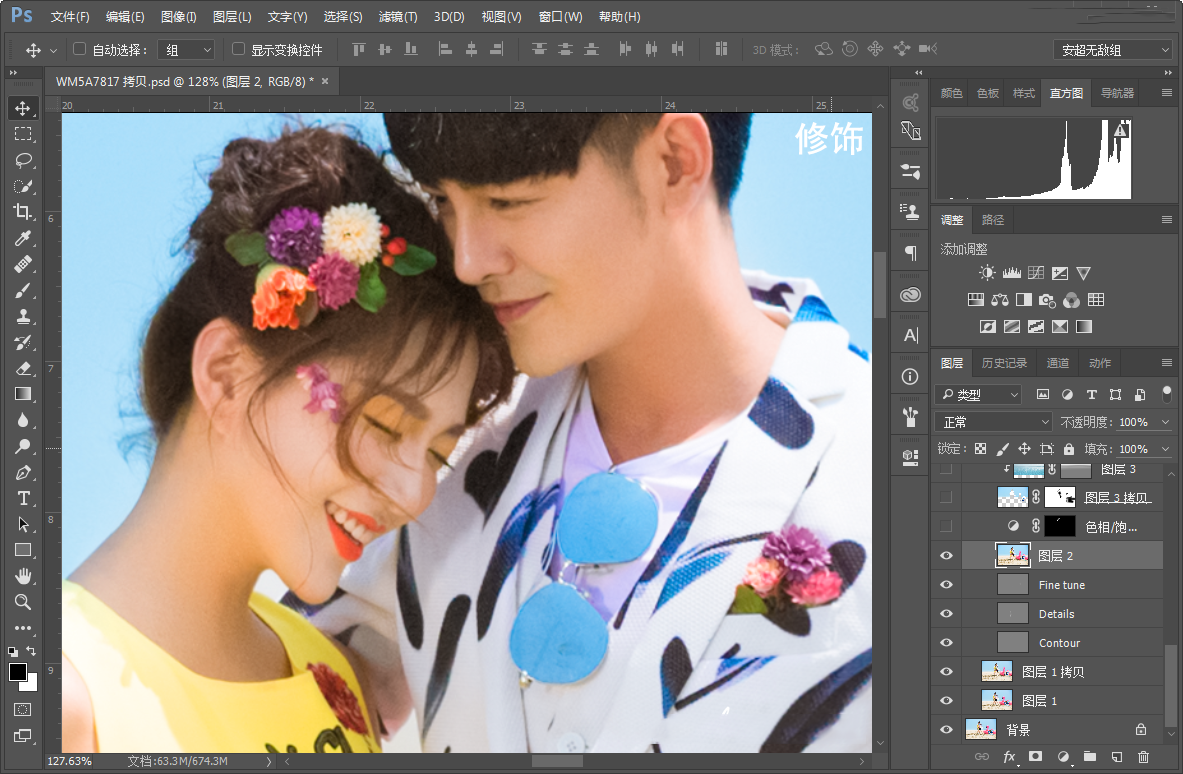Hide the Details layer
This screenshot has width=1183, height=774.
946,613
